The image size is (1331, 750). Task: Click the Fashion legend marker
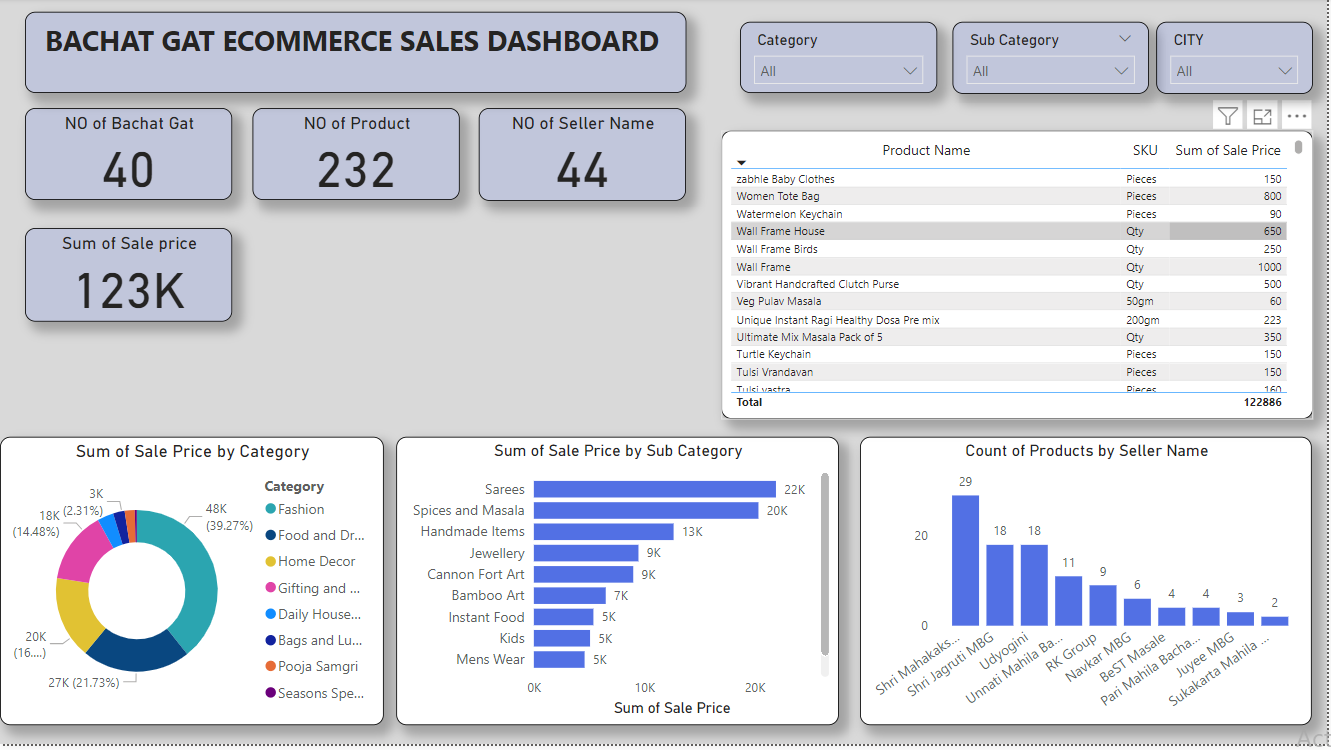point(270,510)
